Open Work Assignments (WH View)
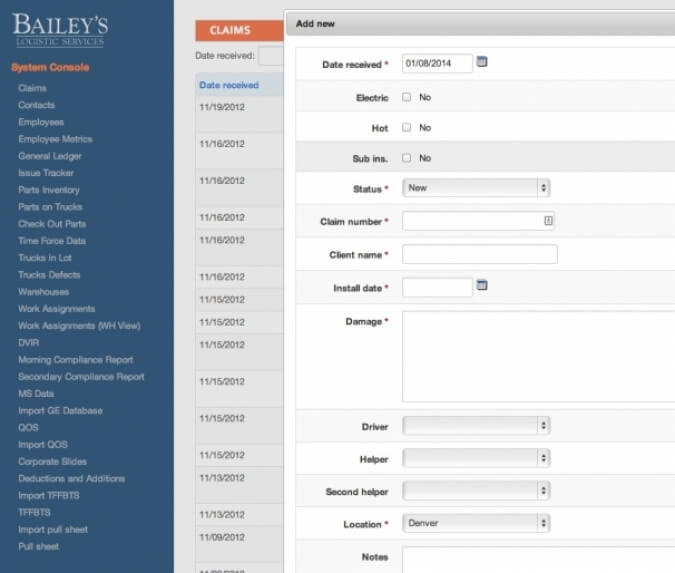The image size is (675, 573). pos(79,326)
